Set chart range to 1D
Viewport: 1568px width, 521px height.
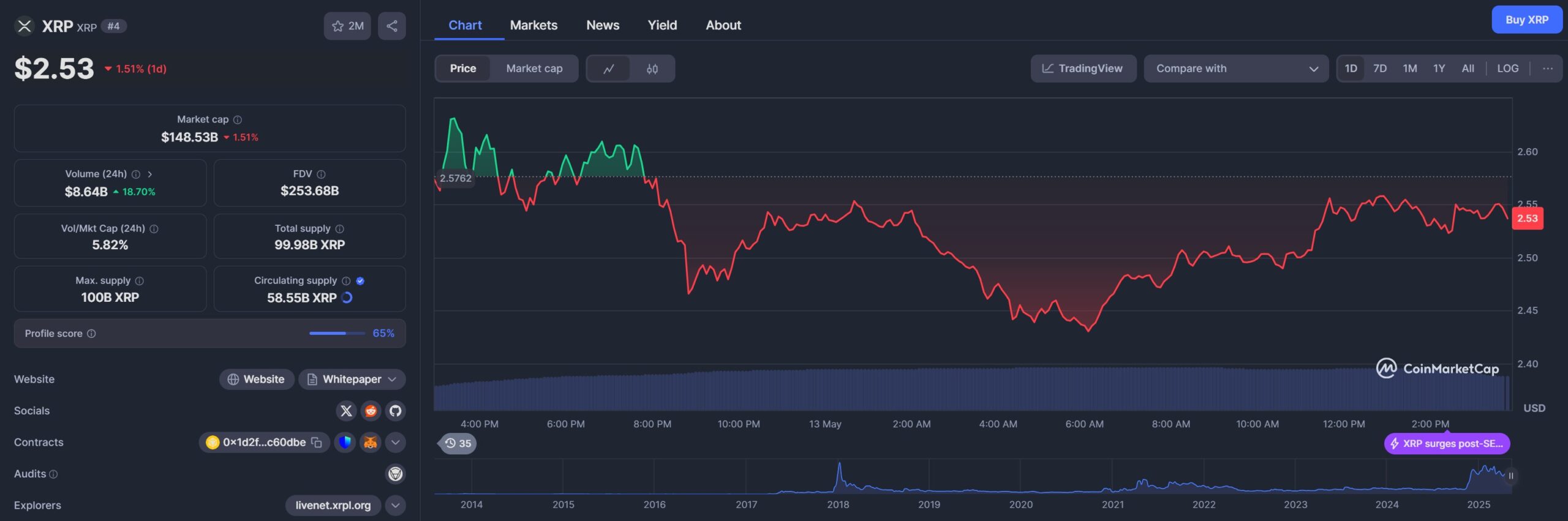[1351, 69]
